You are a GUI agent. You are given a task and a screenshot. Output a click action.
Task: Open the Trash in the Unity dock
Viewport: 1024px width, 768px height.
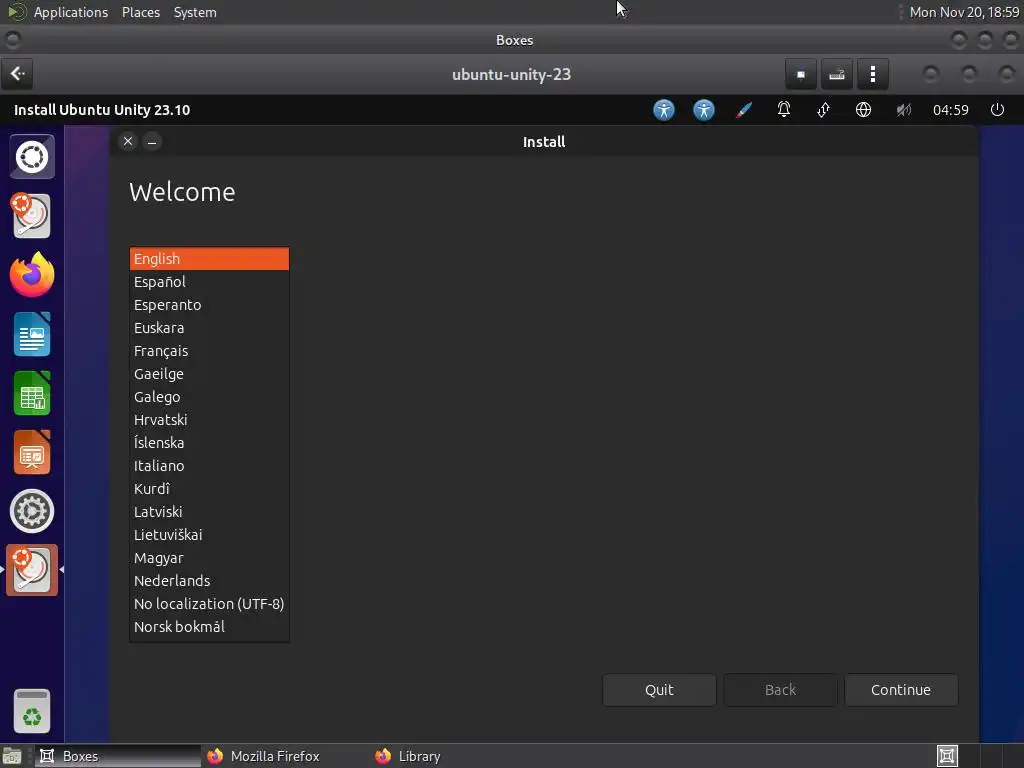point(32,711)
